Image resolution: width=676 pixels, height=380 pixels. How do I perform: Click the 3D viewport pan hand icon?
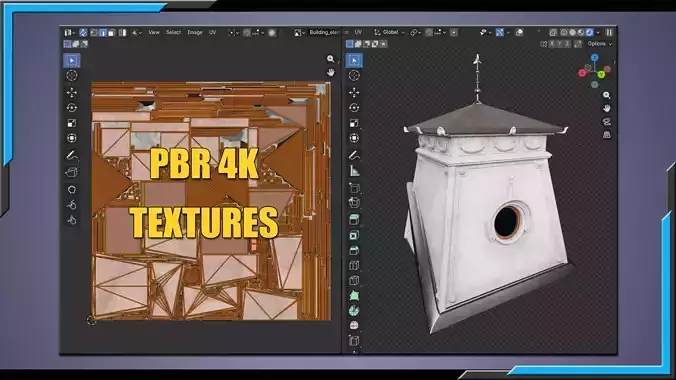point(607,108)
